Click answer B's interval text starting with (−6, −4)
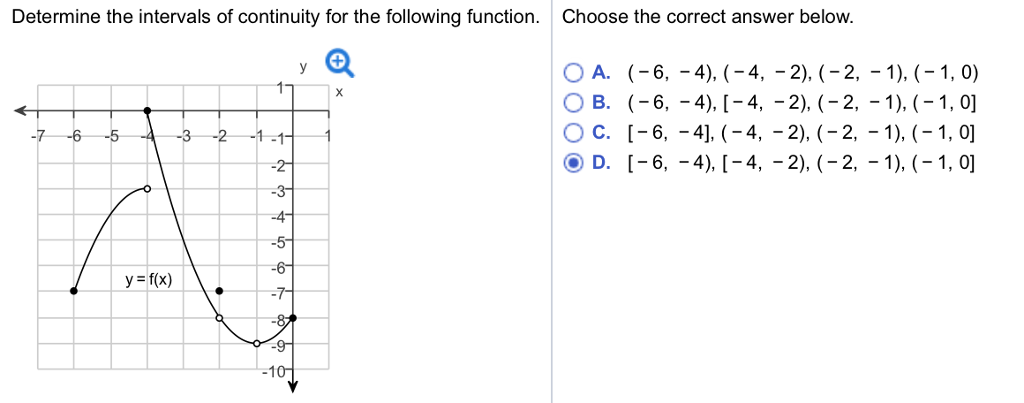 click(803, 102)
